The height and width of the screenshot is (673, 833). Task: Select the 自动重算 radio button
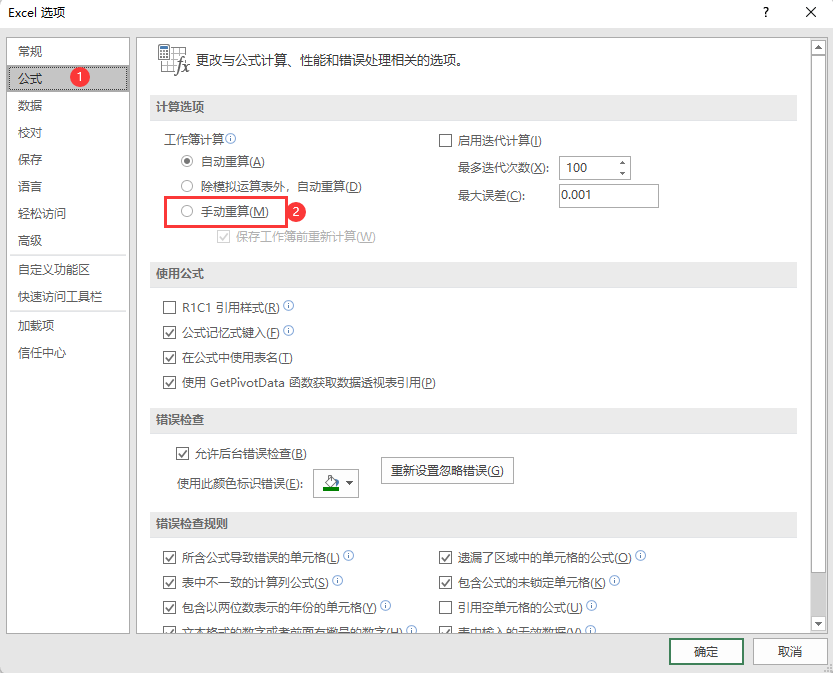186,162
